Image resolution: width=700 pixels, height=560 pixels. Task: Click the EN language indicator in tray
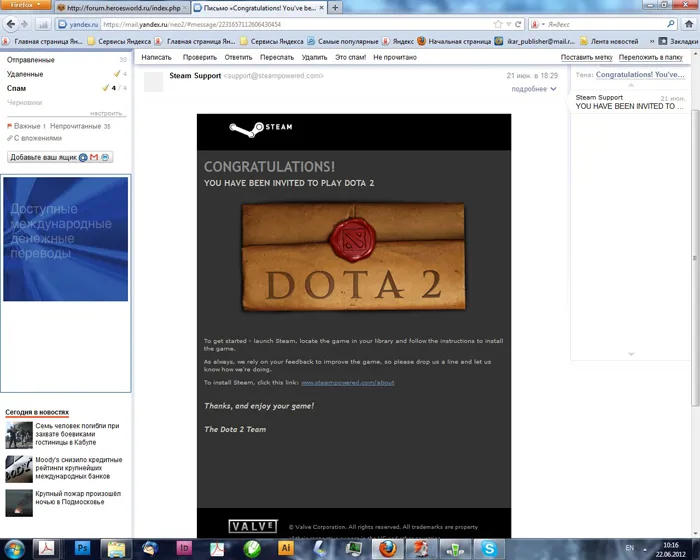629,547
